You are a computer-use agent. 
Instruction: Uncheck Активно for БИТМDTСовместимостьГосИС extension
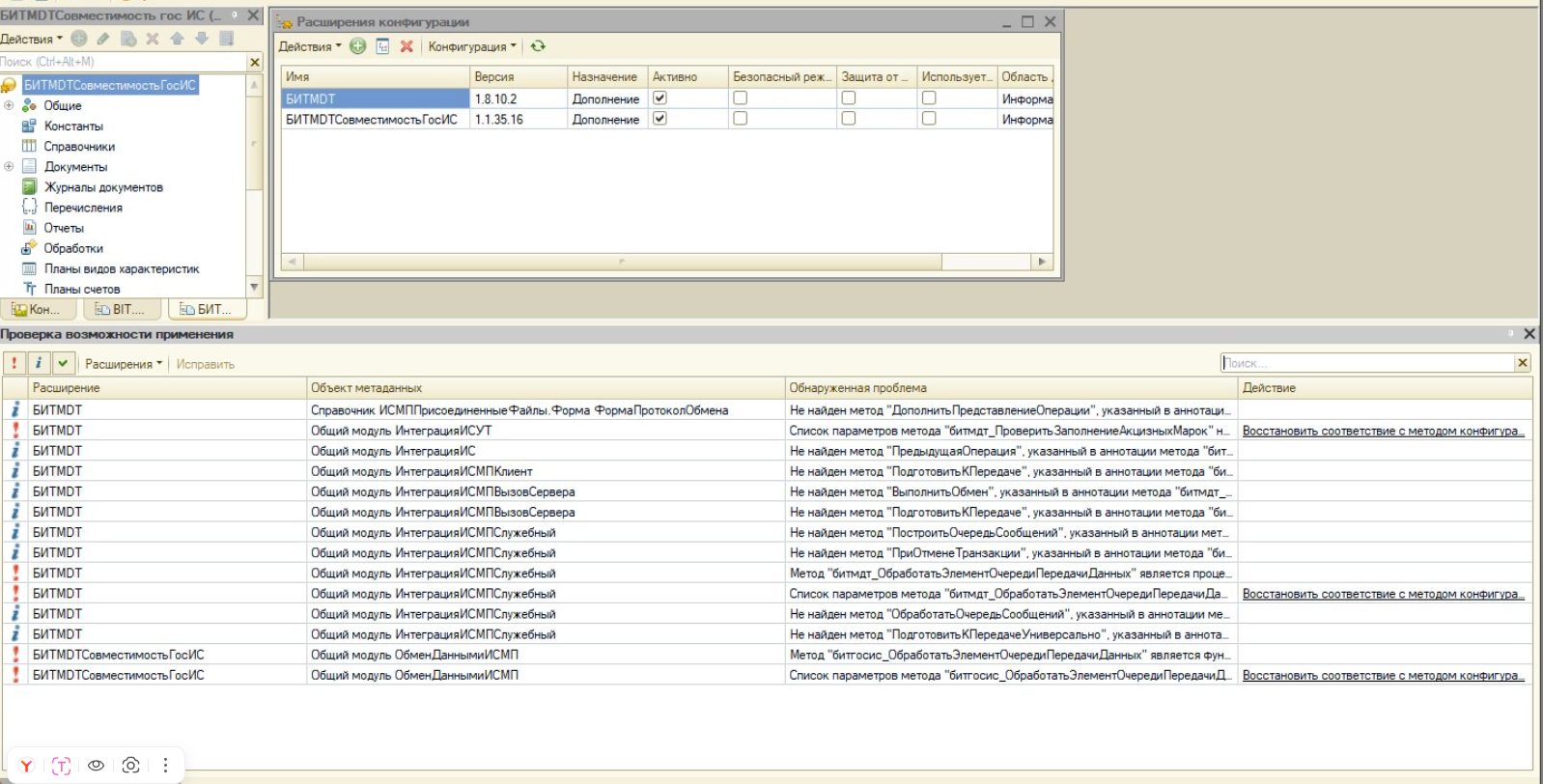pyautogui.click(x=659, y=118)
